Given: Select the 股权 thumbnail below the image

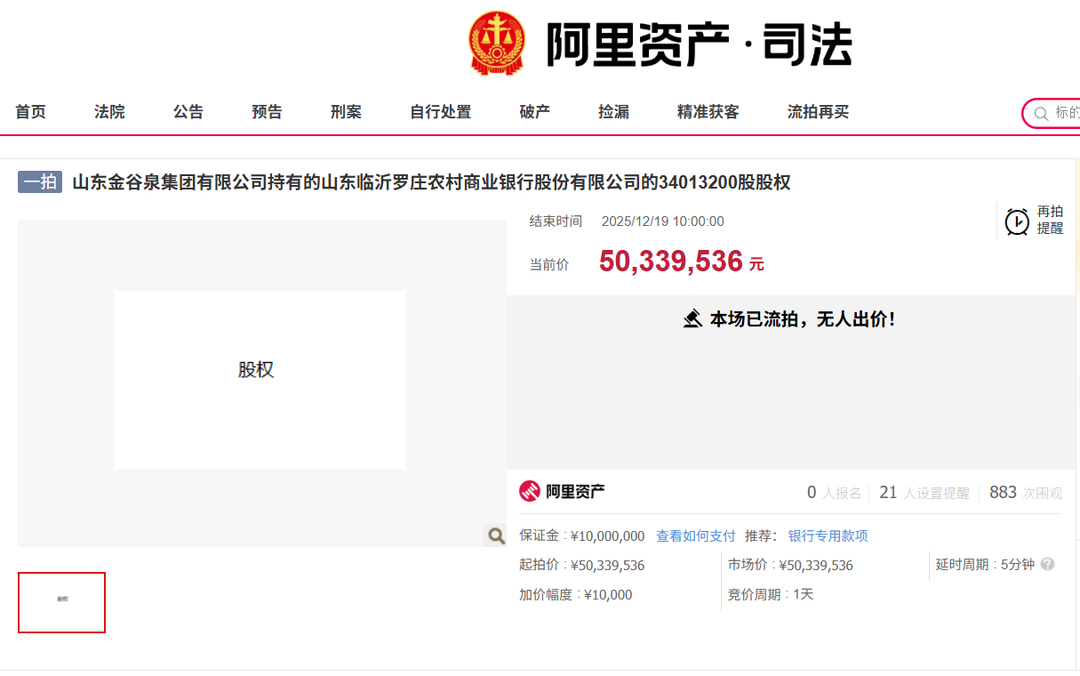Looking at the screenshot, I should click(62, 602).
